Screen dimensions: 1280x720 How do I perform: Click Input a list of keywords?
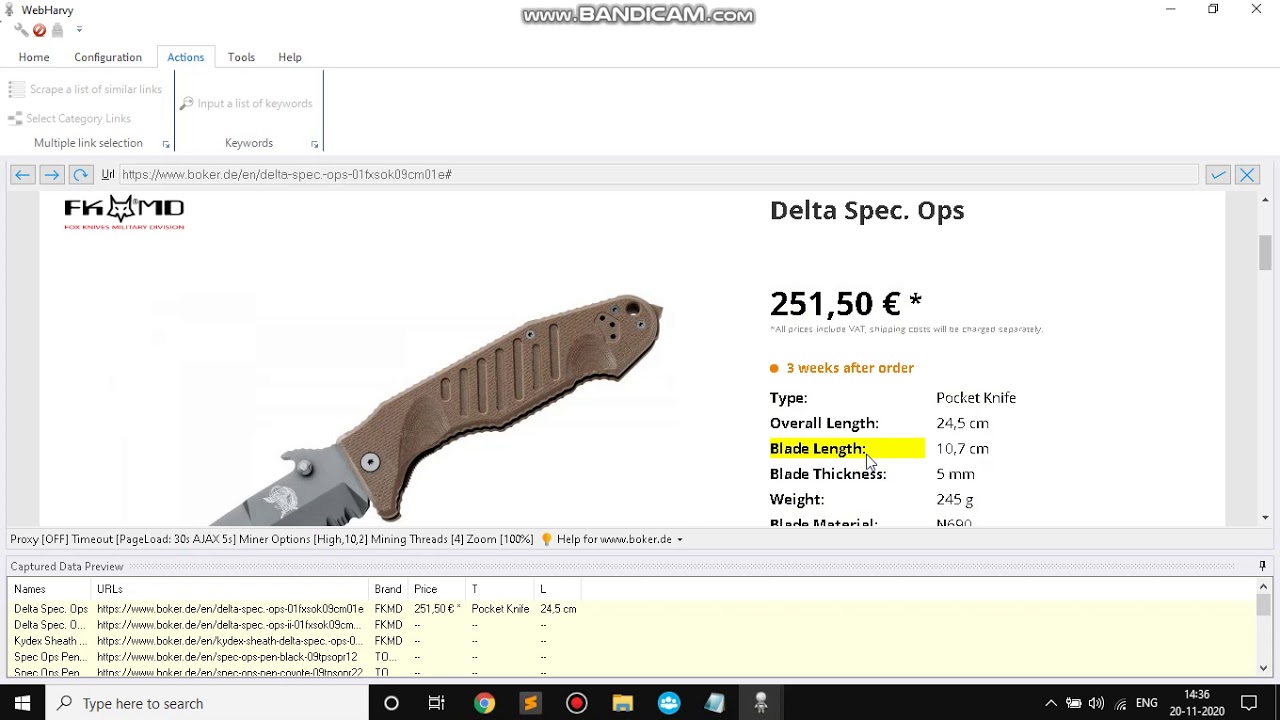click(x=246, y=103)
